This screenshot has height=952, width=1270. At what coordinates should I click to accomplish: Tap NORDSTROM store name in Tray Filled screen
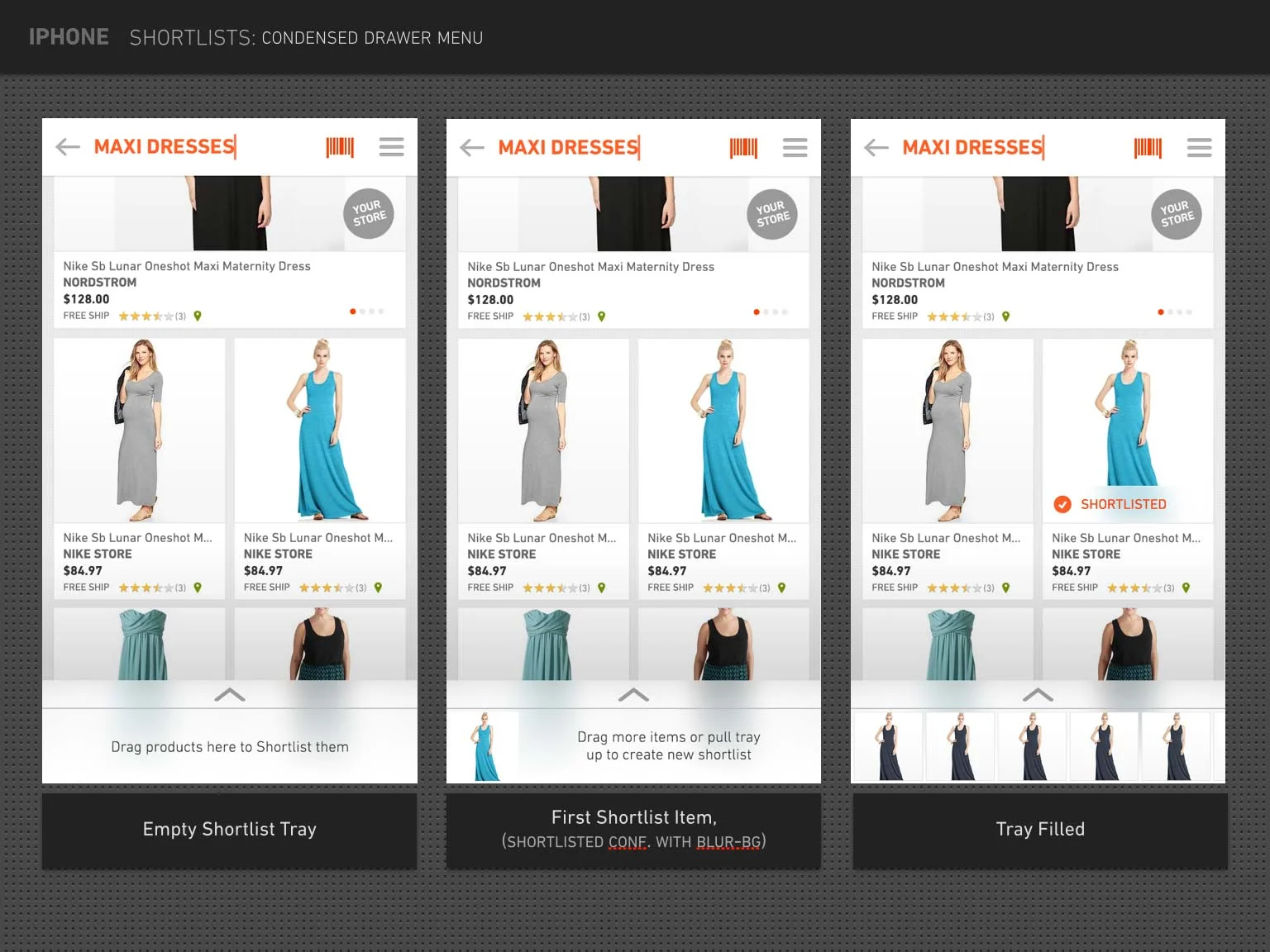click(908, 283)
